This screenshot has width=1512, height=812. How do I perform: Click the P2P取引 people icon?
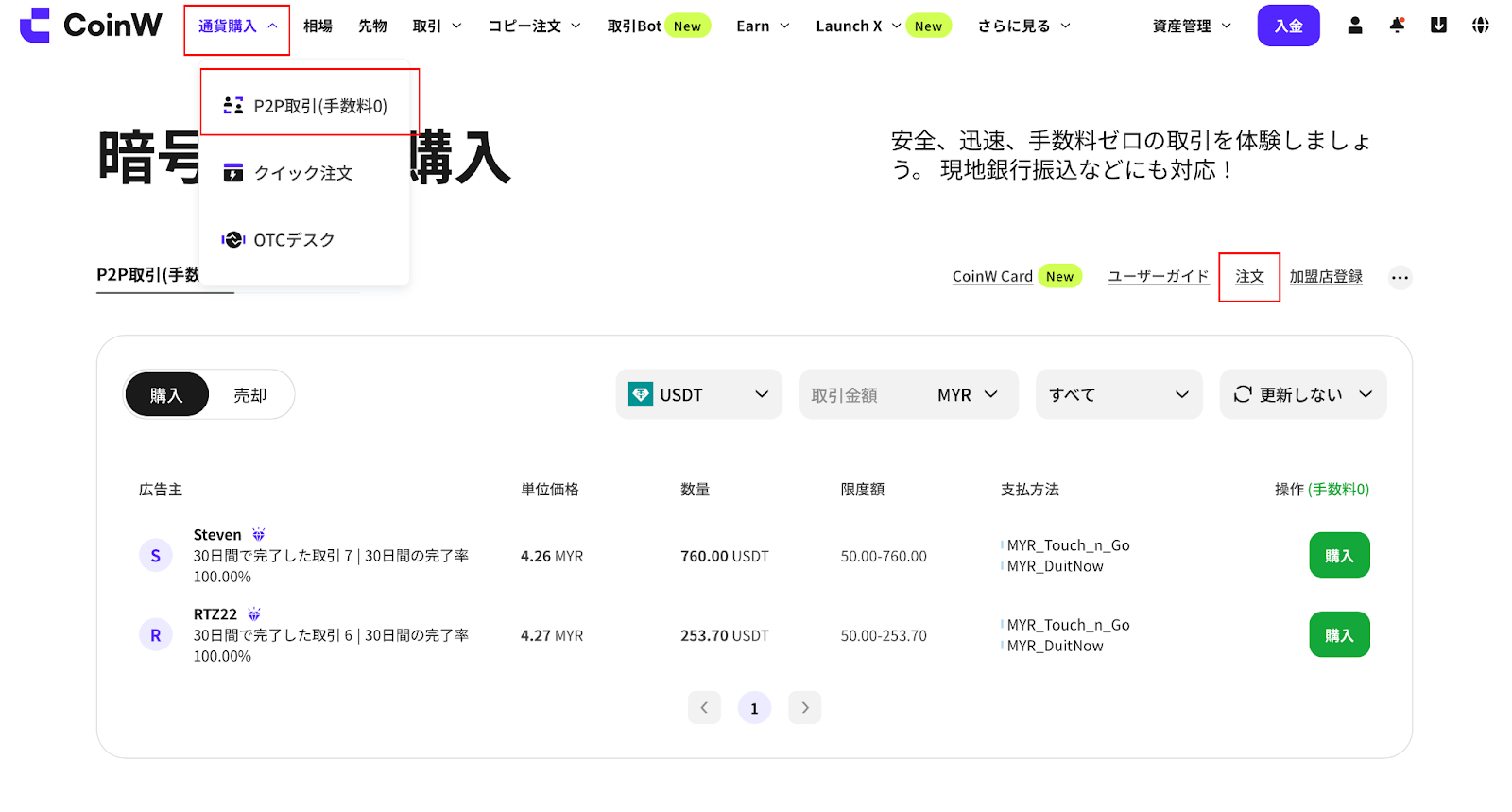click(233, 105)
